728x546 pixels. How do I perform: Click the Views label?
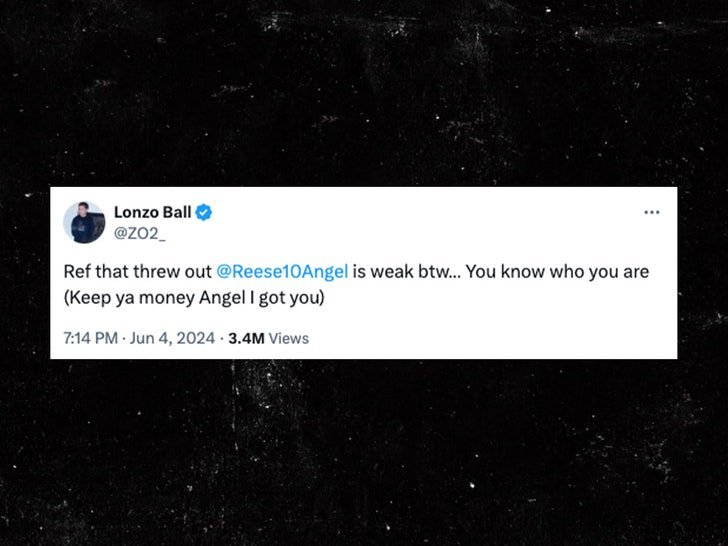tap(289, 338)
